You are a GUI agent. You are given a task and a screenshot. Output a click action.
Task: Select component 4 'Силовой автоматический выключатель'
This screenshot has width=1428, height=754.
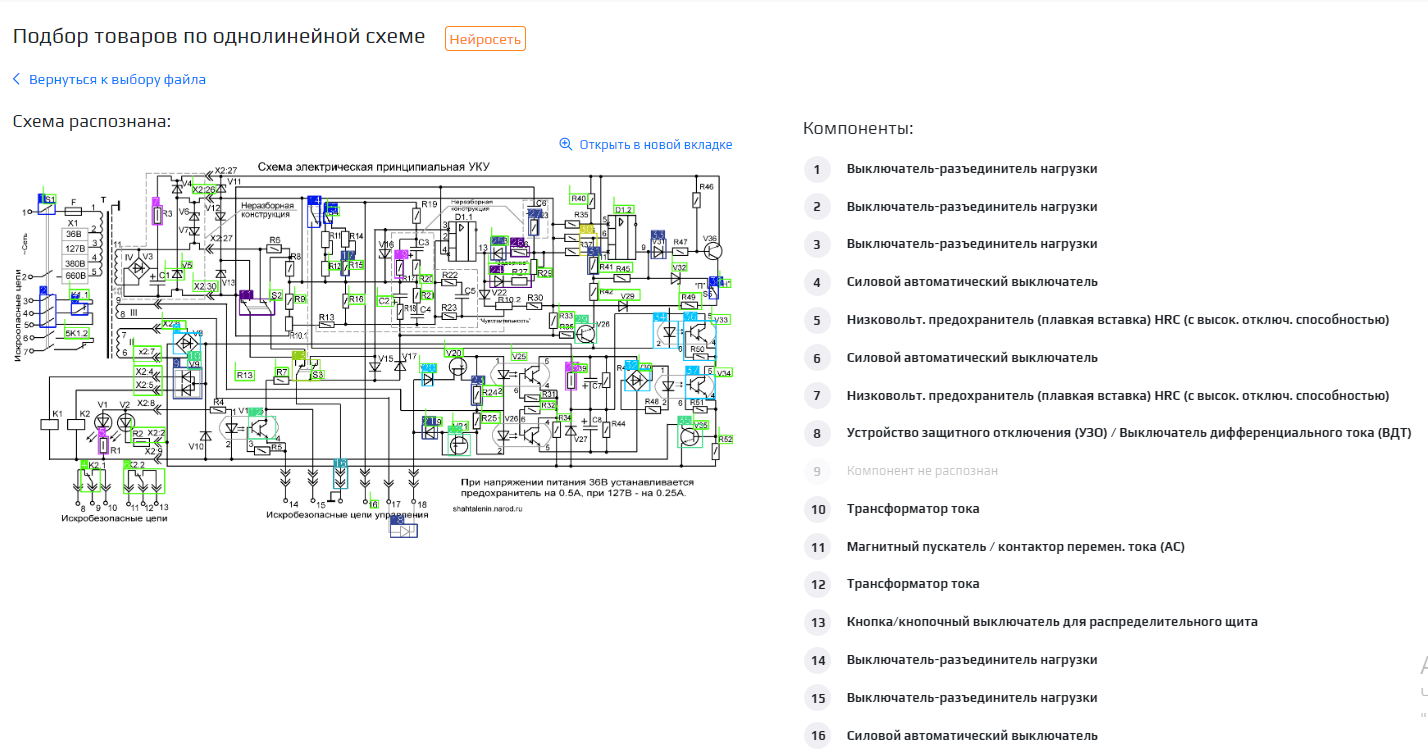click(972, 282)
